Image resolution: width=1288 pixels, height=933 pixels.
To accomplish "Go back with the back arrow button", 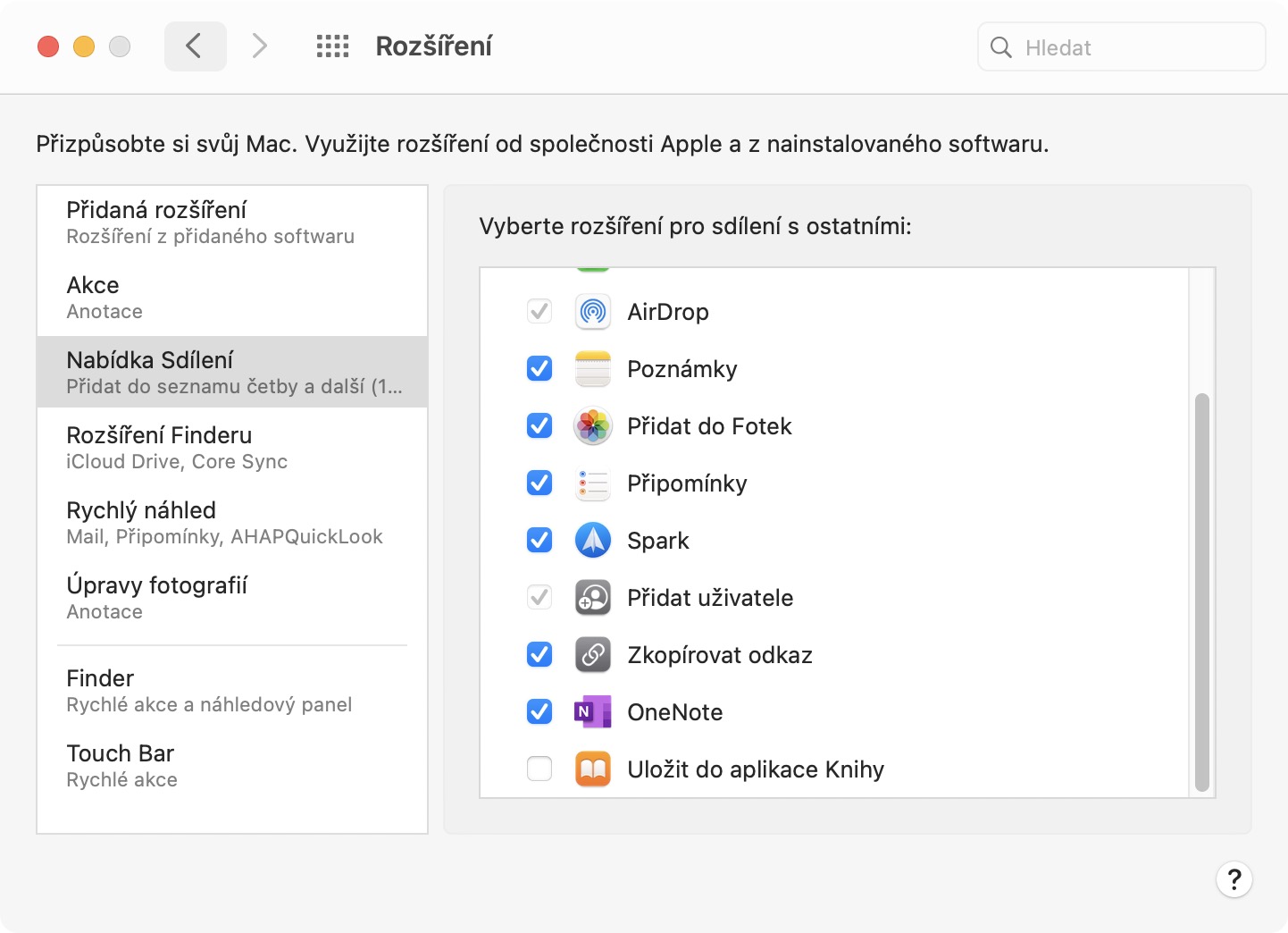I will pos(195,46).
